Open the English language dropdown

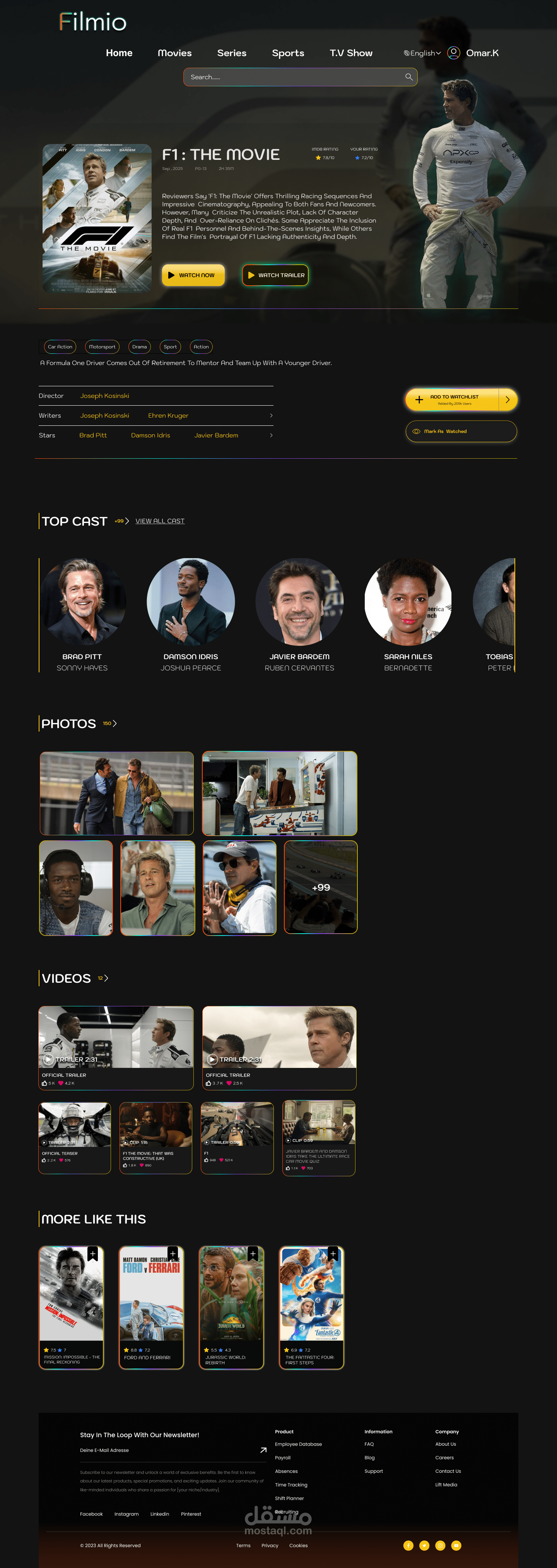pyautogui.click(x=422, y=53)
